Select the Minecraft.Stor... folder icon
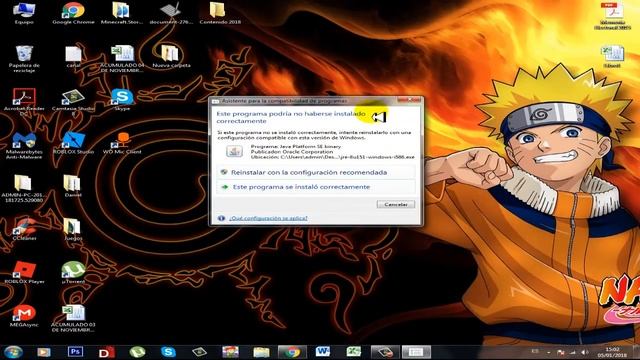This screenshot has width=640, height=360. [122, 13]
